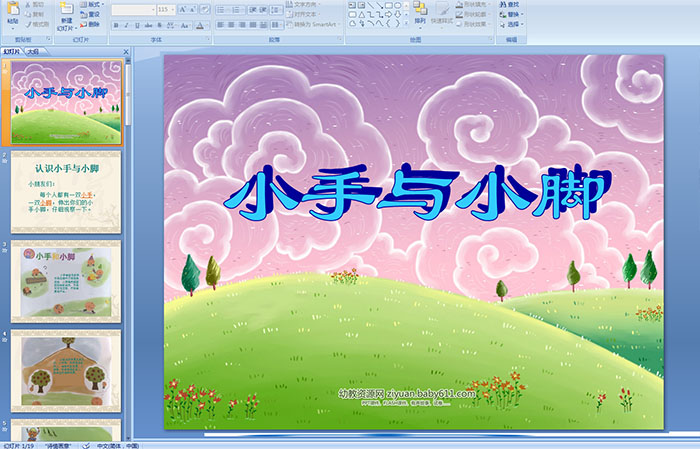Screen dimensions: 700x449
Task: Select the Left Brace shape
Action: (388, 23)
